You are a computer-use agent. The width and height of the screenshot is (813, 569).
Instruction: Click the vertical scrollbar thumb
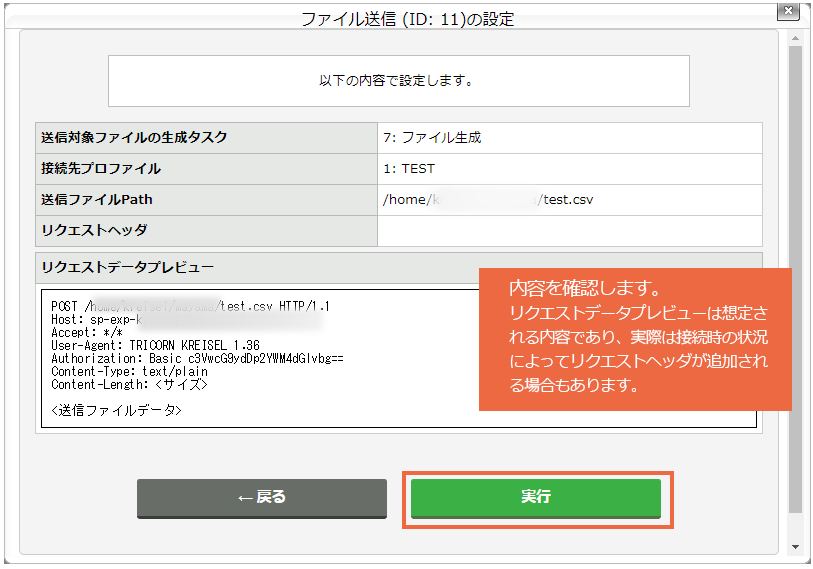(x=795, y=279)
